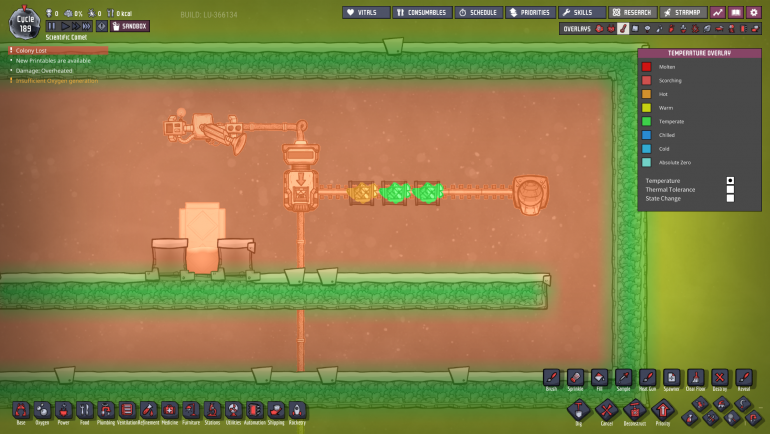Select the sandbox Sprinkle tool
The image size is (770, 434).
point(576,378)
